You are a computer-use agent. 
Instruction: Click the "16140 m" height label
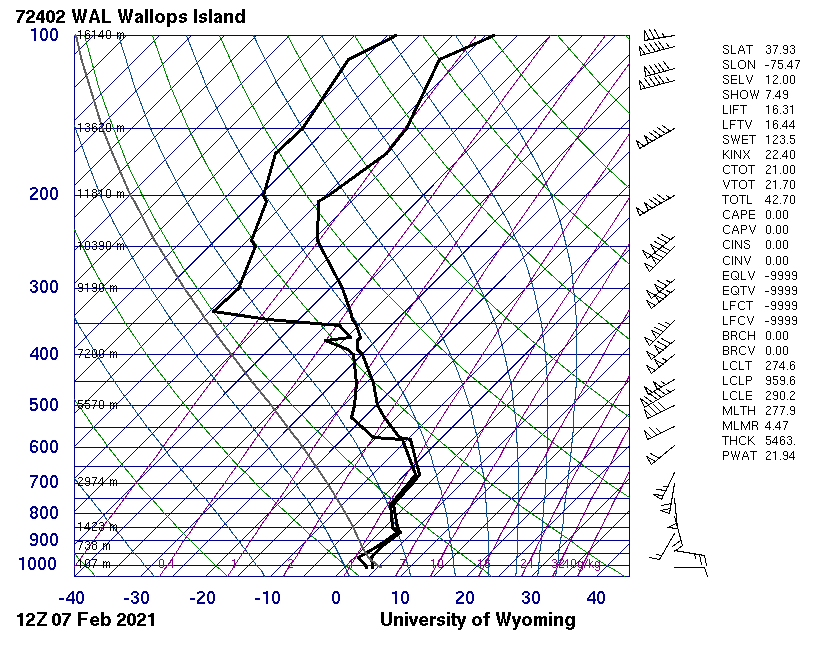(101, 35)
